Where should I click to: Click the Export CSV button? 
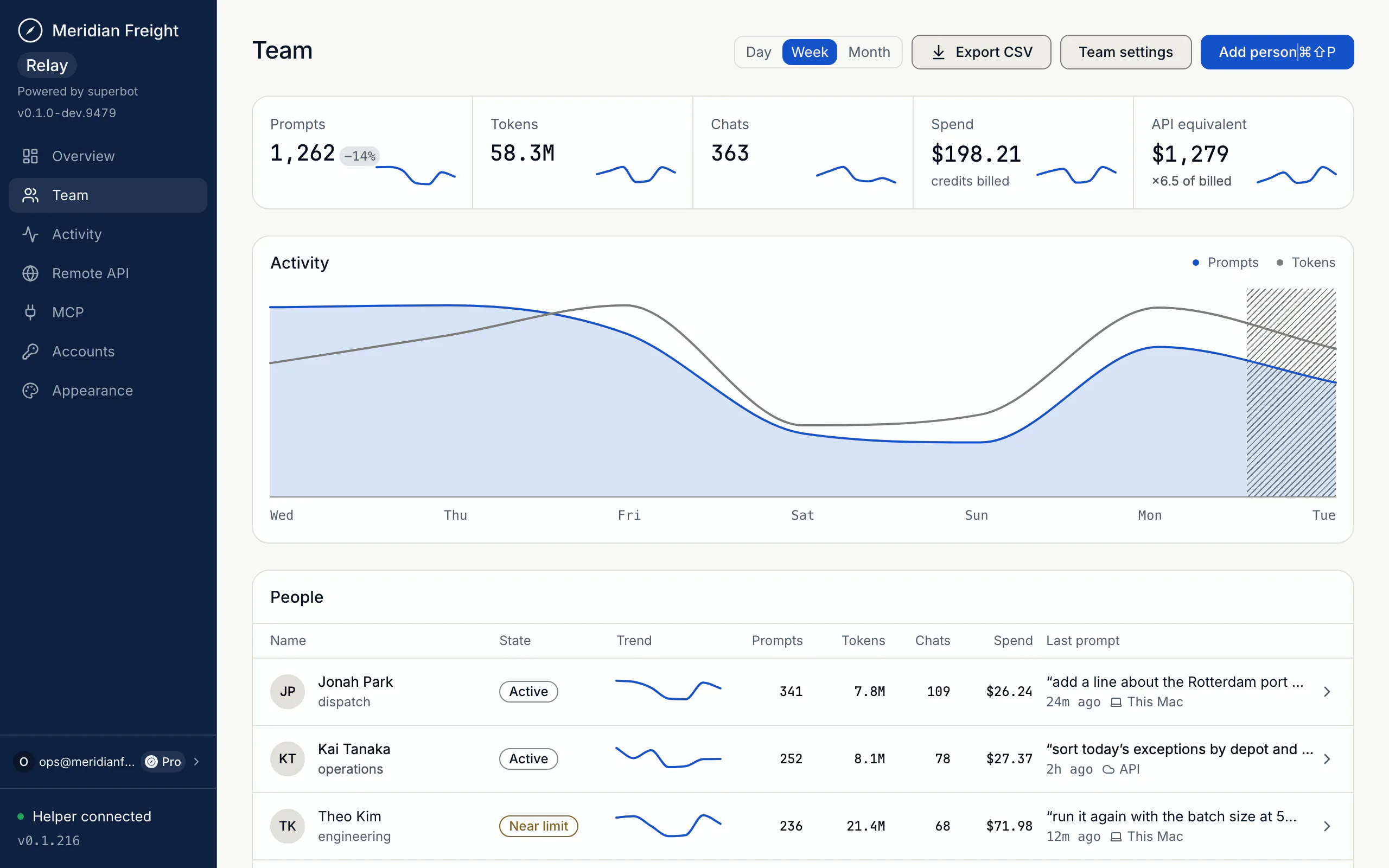click(982, 52)
